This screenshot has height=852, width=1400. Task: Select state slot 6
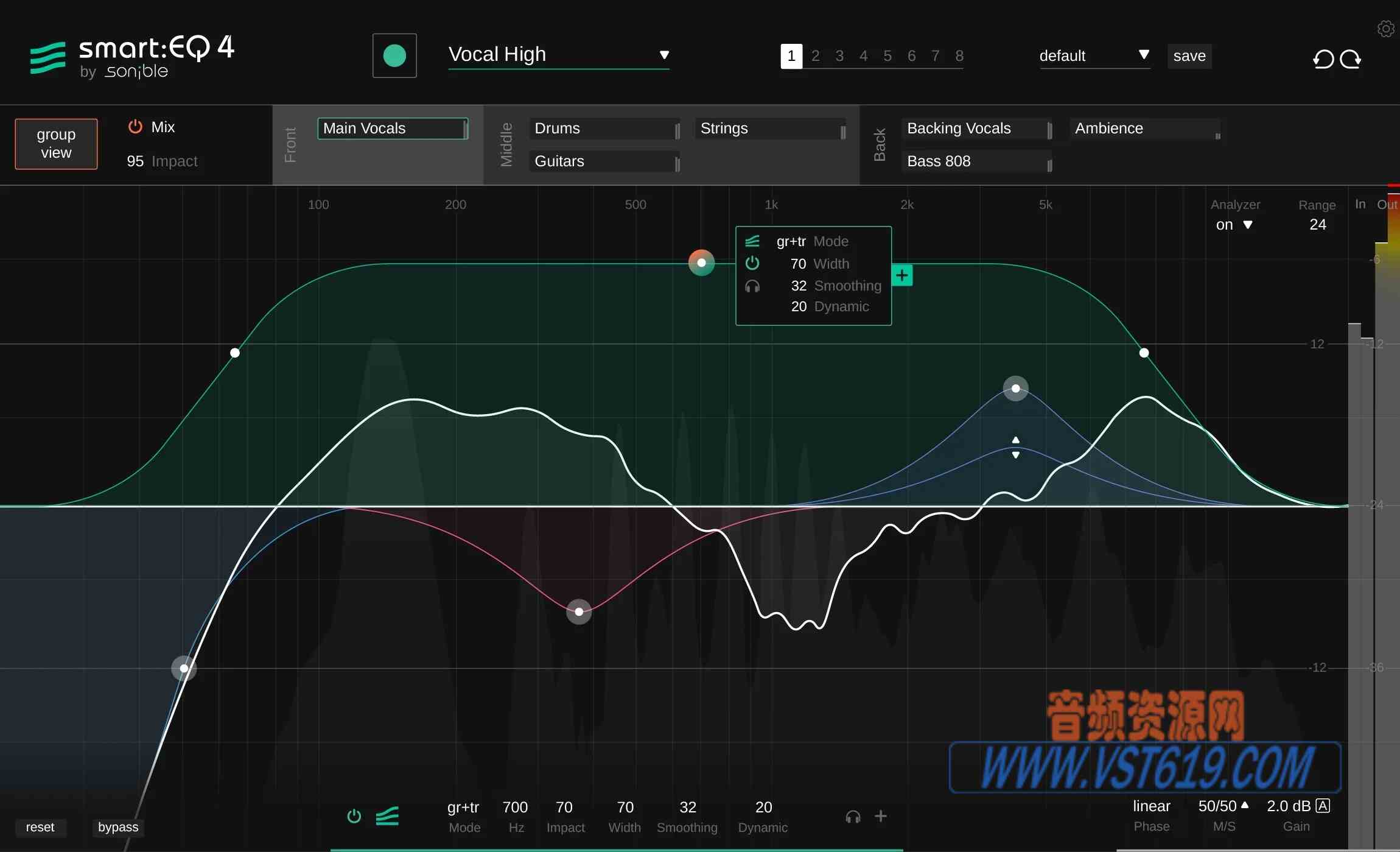click(x=911, y=56)
